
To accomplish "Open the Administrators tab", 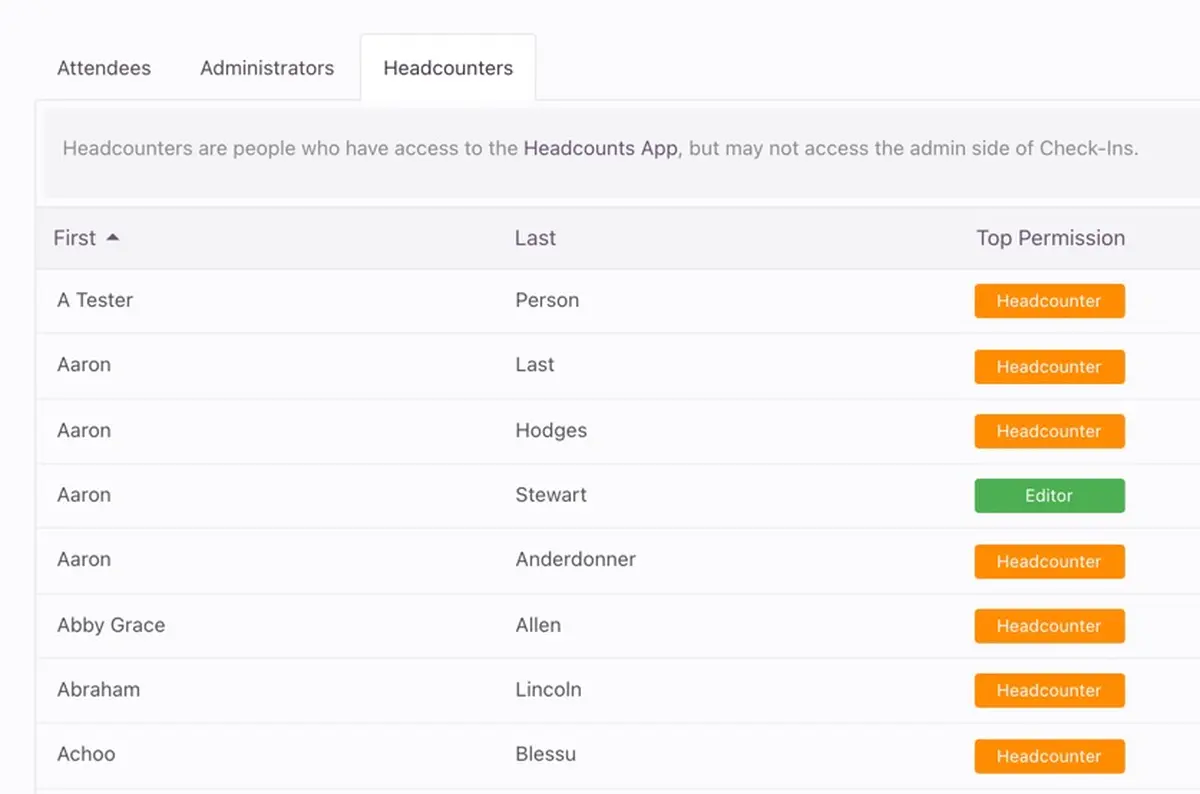I will 267,68.
